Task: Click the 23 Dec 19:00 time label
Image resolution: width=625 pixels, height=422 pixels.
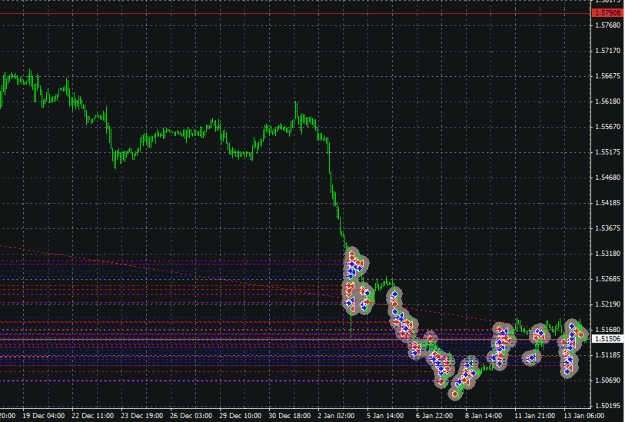Action: pyautogui.click(x=142, y=415)
